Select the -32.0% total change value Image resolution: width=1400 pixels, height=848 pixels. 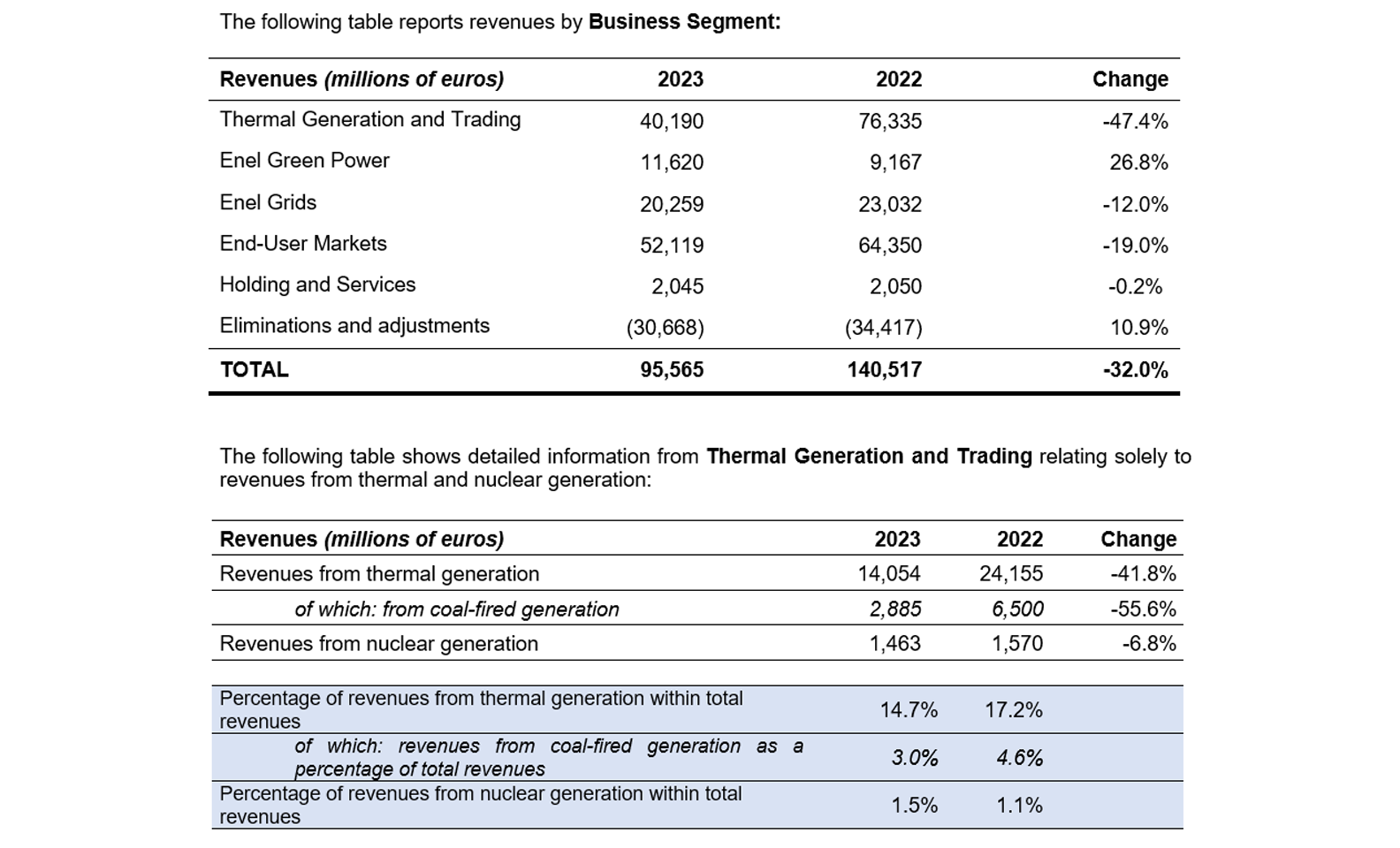(x=1135, y=369)
